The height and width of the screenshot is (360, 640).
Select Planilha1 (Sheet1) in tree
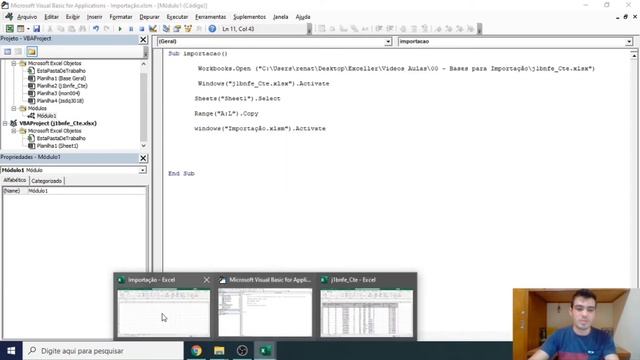(57, 146)
